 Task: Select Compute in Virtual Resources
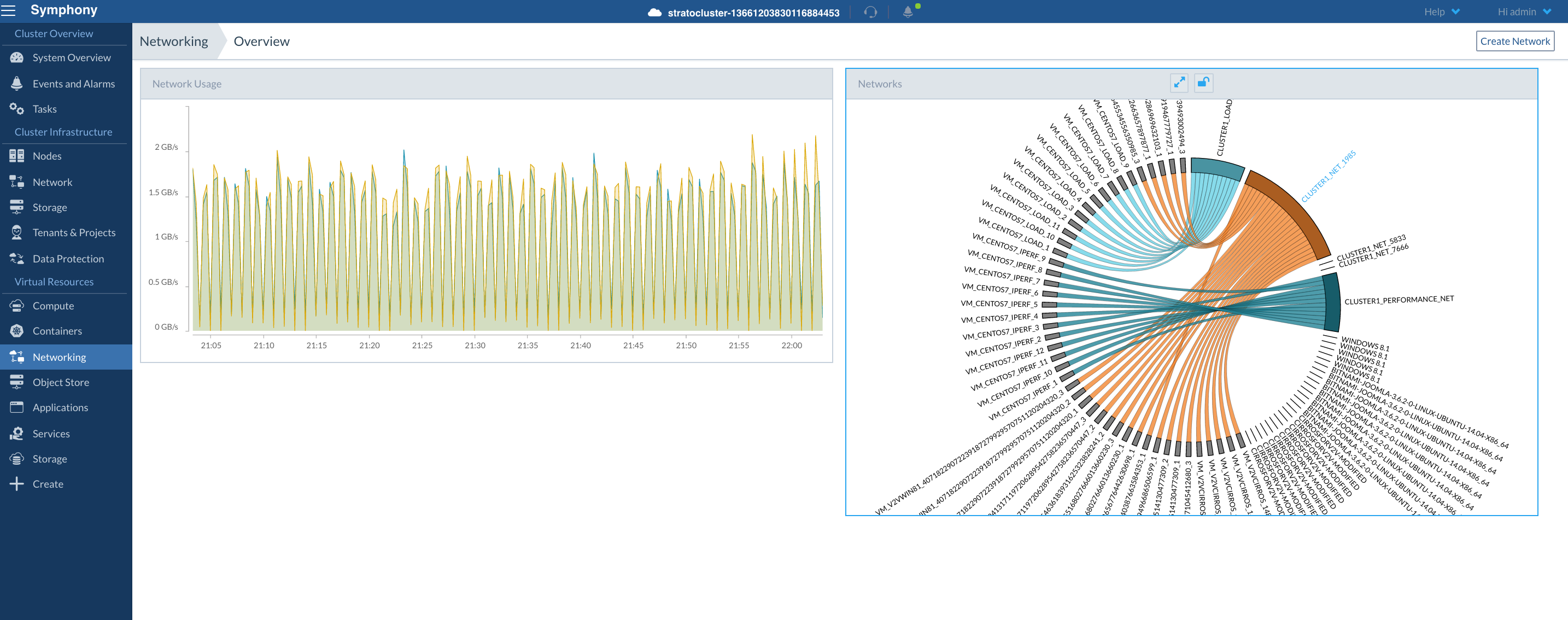pyautogui.click(x=53, y=306)
